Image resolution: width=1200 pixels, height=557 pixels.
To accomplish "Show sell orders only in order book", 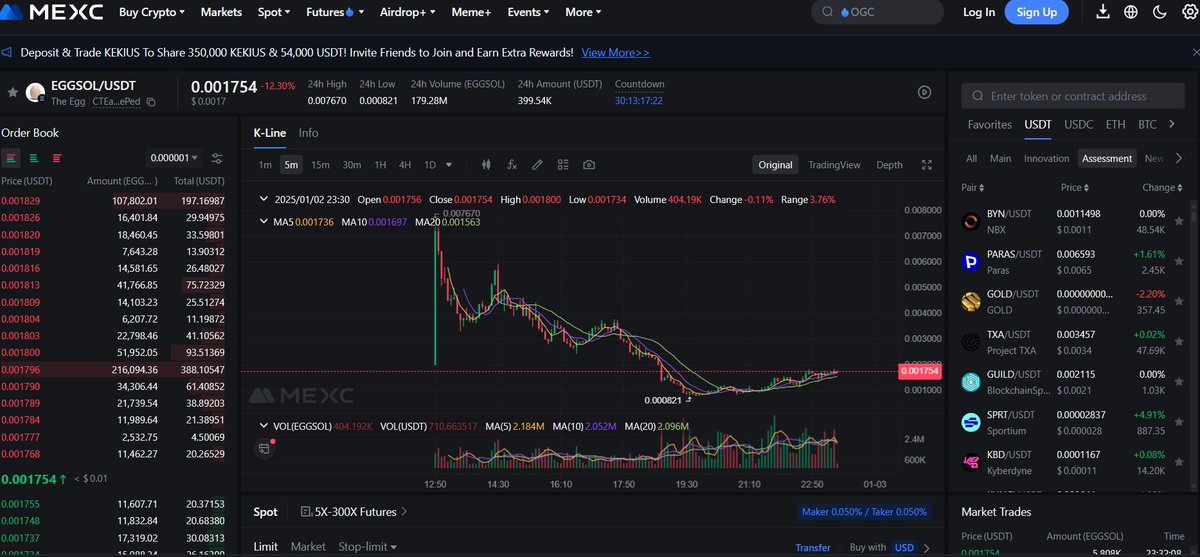I will [57, 158].
